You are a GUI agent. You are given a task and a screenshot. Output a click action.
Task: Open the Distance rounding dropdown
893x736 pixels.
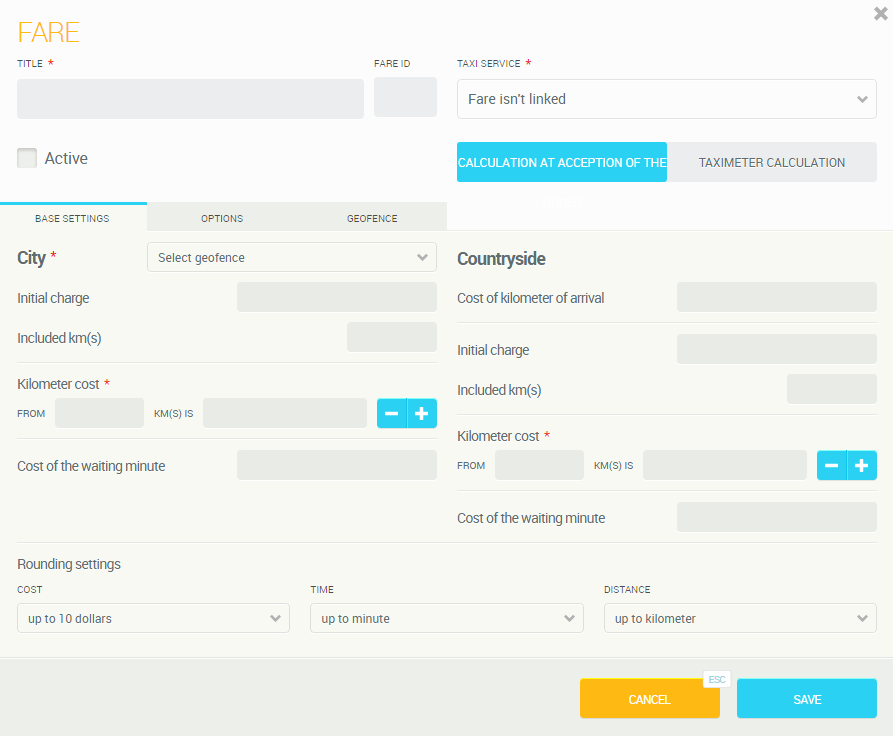(740, 619)
